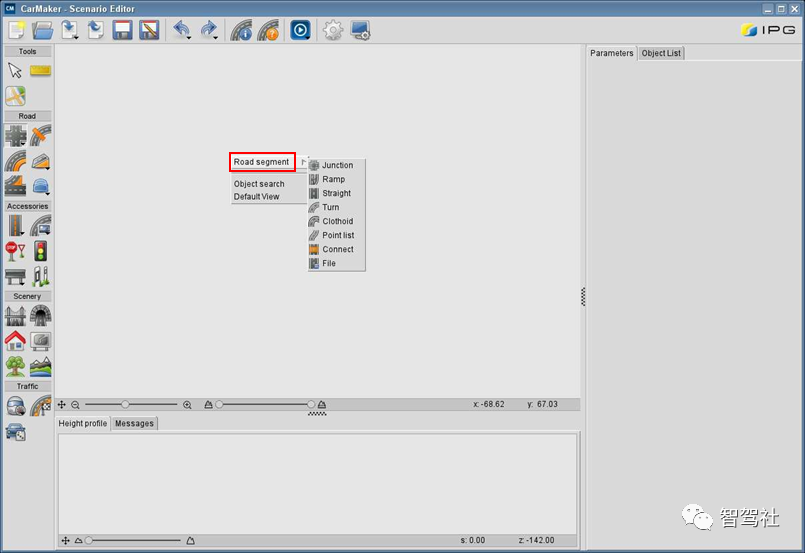Select the billboard sign scenery tool
The image size is (805, 553).
click(x=41, y=341)
